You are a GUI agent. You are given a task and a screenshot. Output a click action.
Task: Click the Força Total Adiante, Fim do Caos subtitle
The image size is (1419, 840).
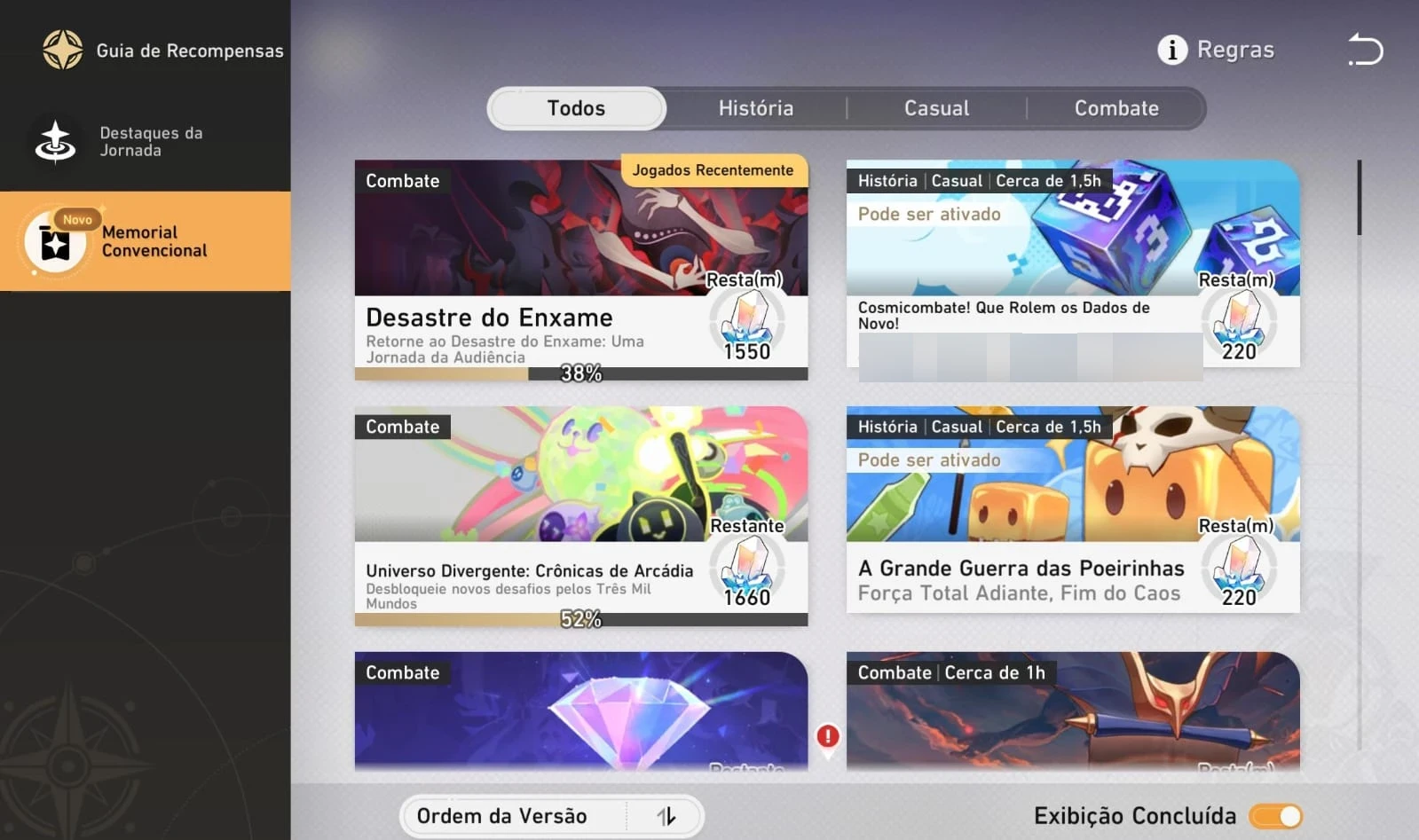coord(1020,593)
